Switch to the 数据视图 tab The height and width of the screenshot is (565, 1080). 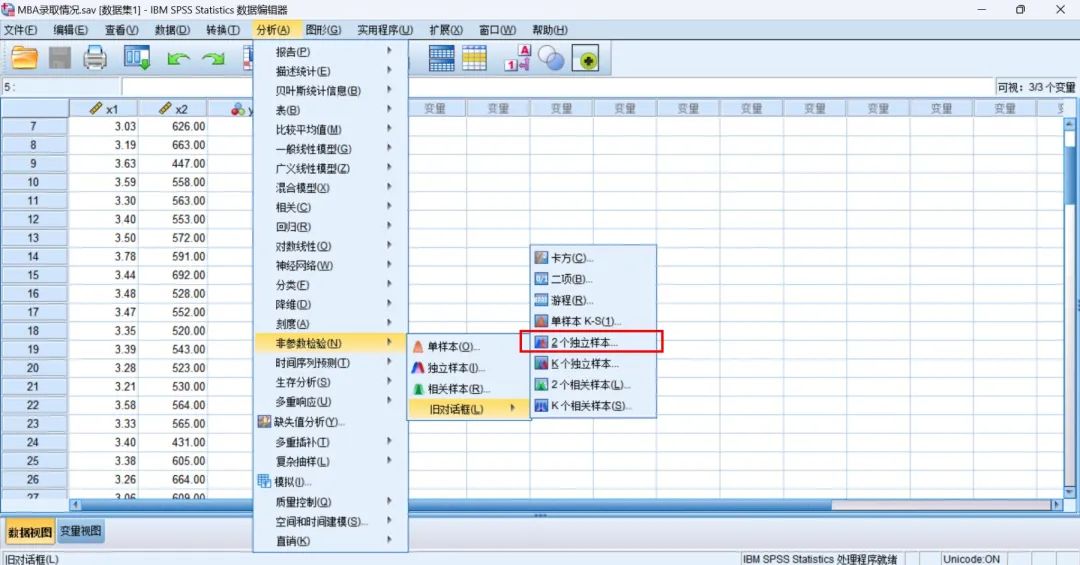(30, 532)
